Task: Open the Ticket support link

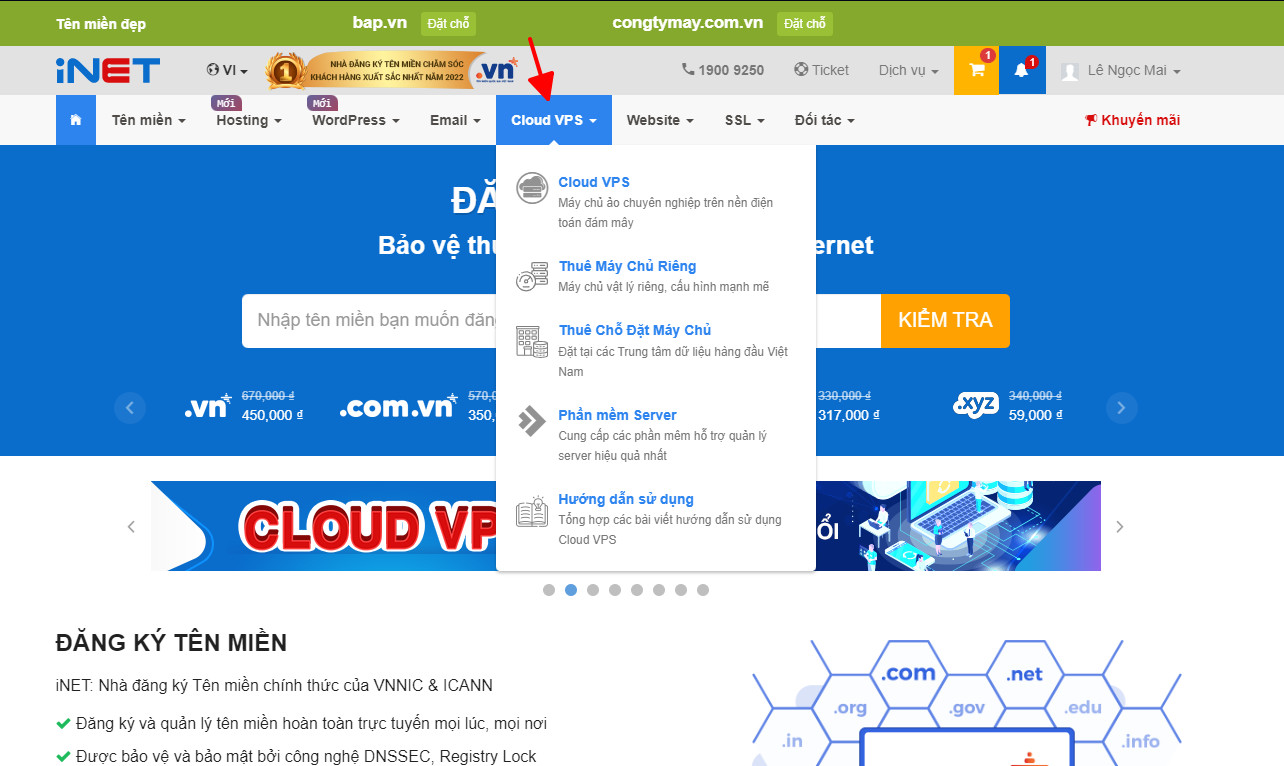Action: 821,70
